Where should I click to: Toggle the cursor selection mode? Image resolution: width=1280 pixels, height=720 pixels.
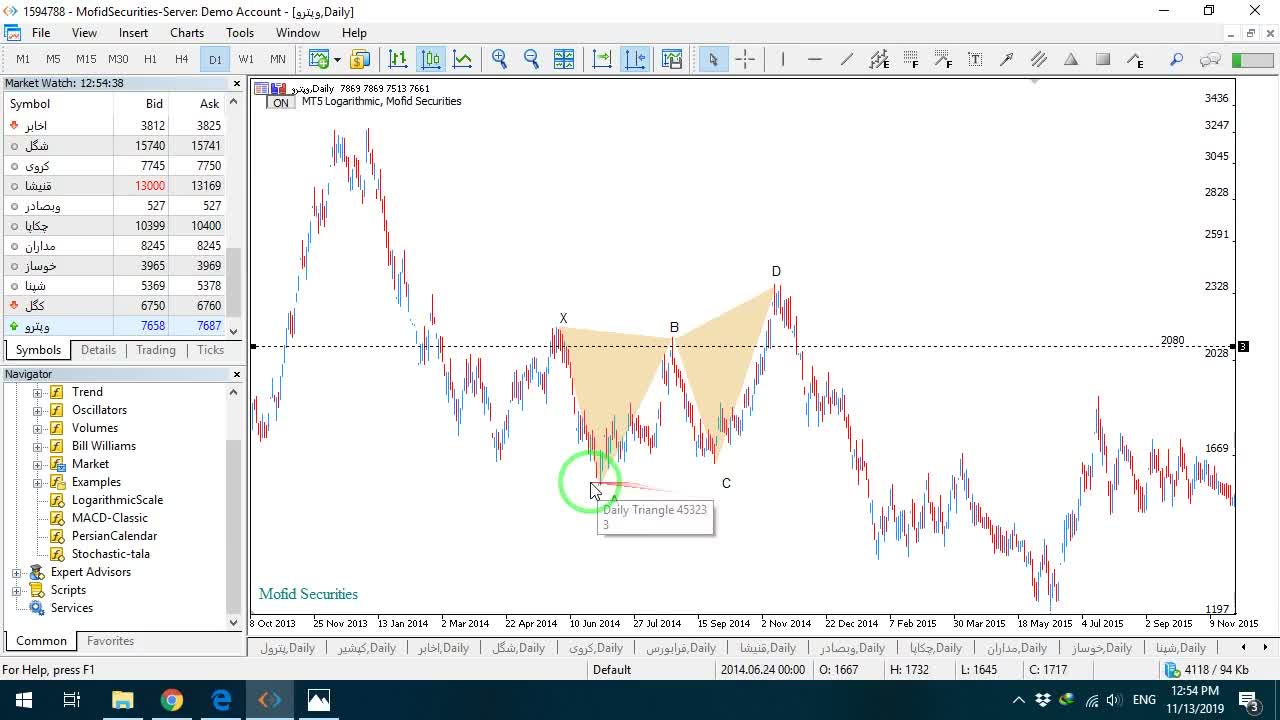click(x=713, y=59)
